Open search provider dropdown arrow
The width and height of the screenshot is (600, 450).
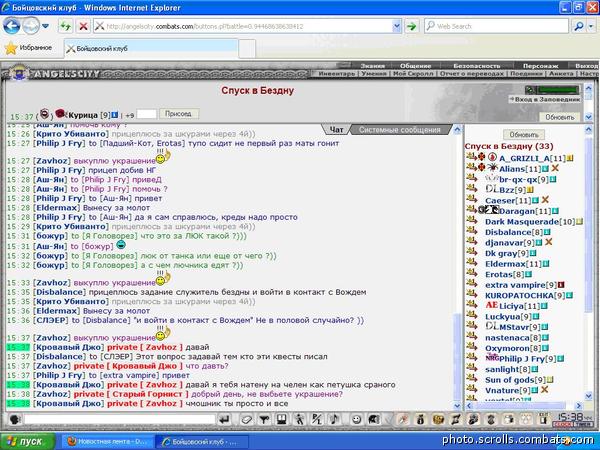click(x=591, y=26)
